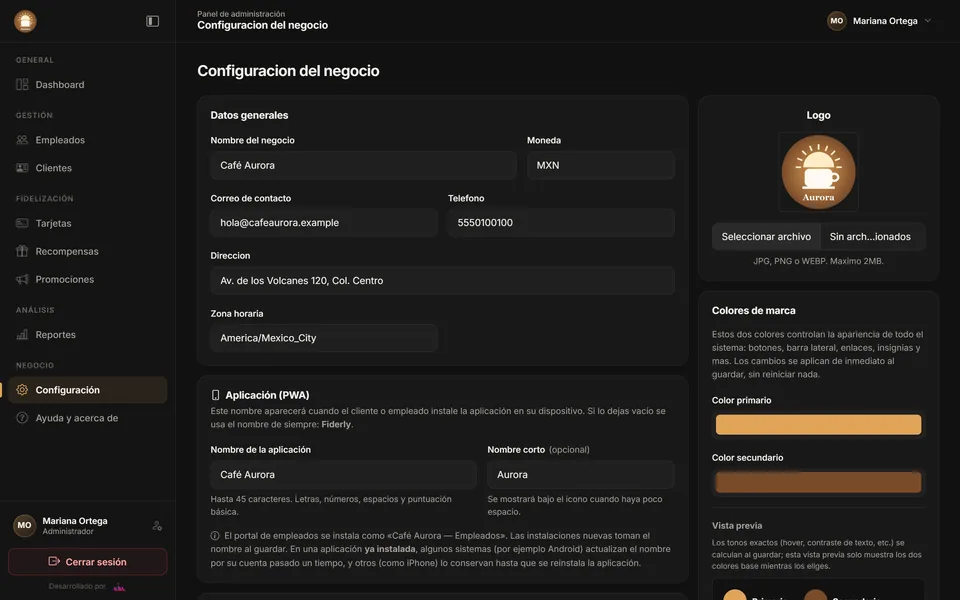Open Tarjetas menu item
Screen dimensions: 960x600
pos(88,223)
